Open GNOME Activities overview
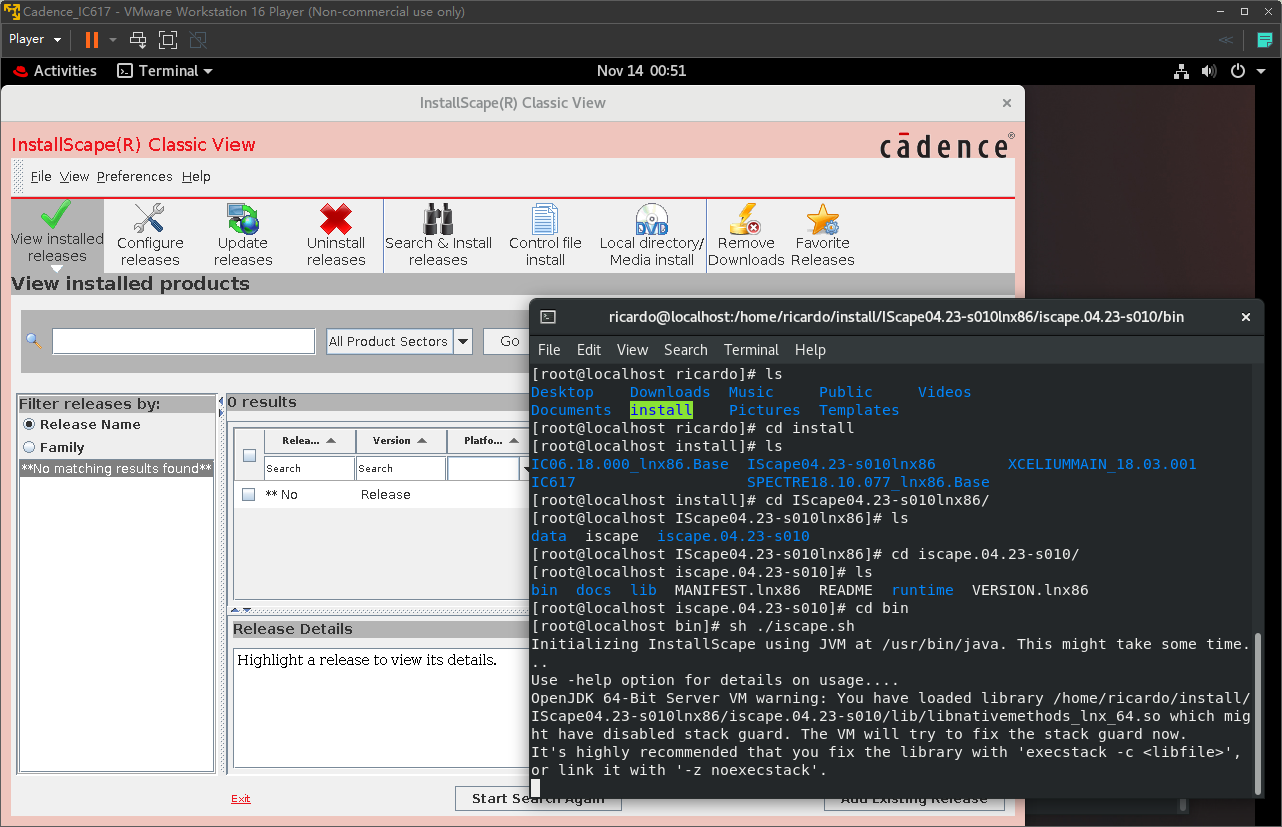 click(x=55, y=71)
